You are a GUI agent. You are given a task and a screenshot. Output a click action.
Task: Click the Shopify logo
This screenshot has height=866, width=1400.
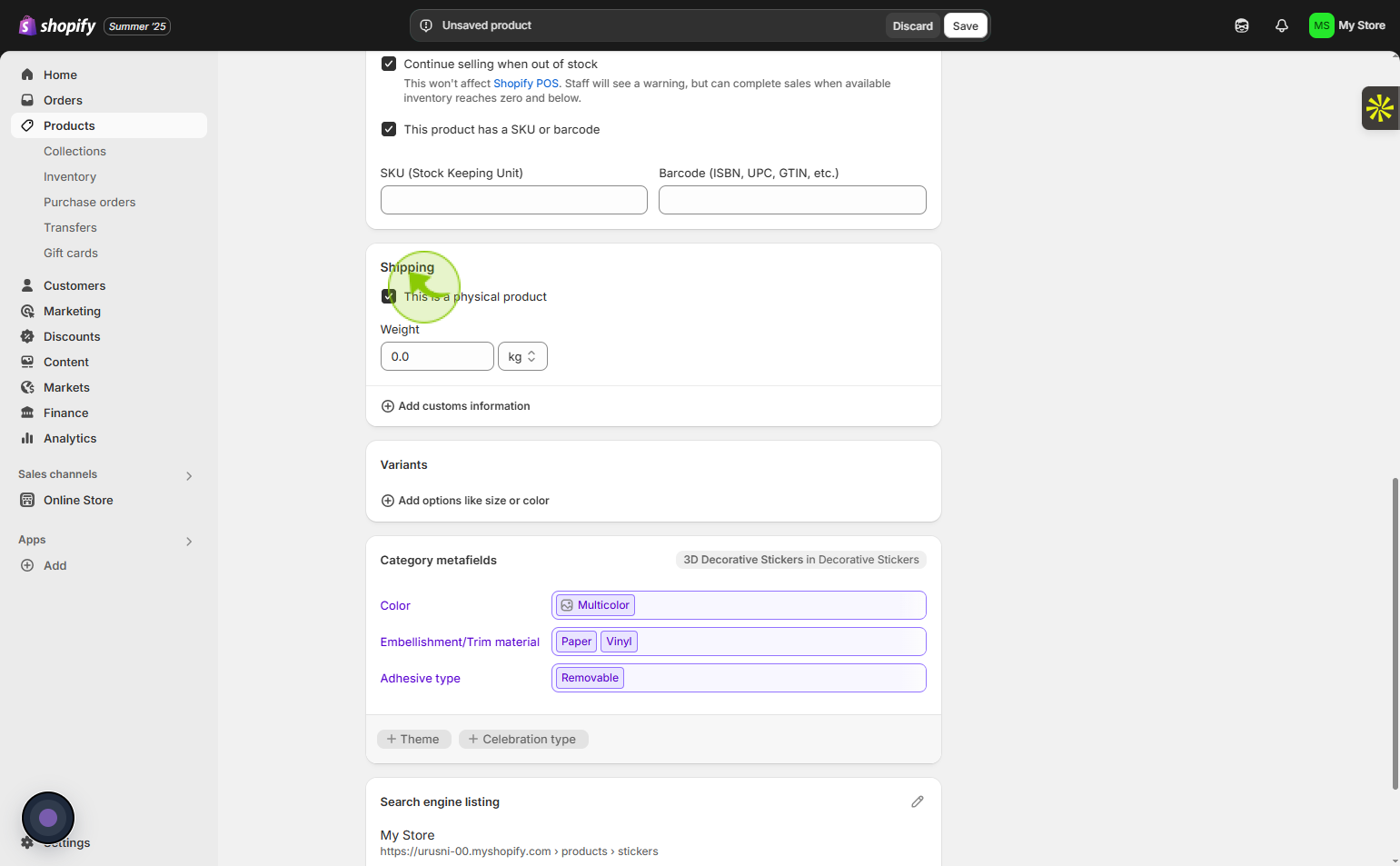[x=56, y=25]
